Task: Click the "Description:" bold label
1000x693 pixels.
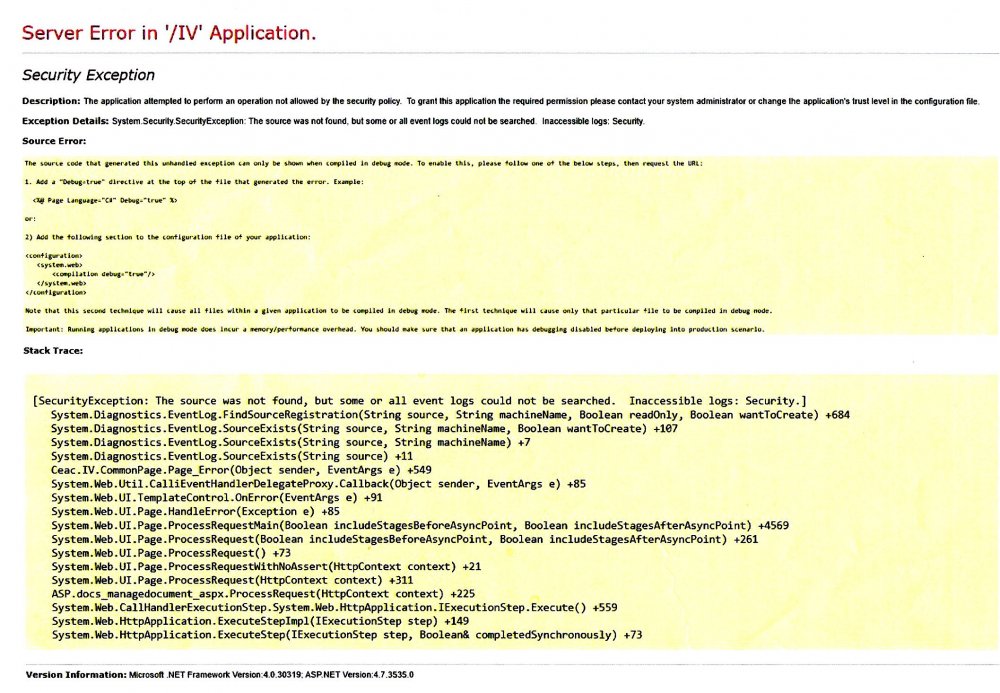Action: pos(51,101)
